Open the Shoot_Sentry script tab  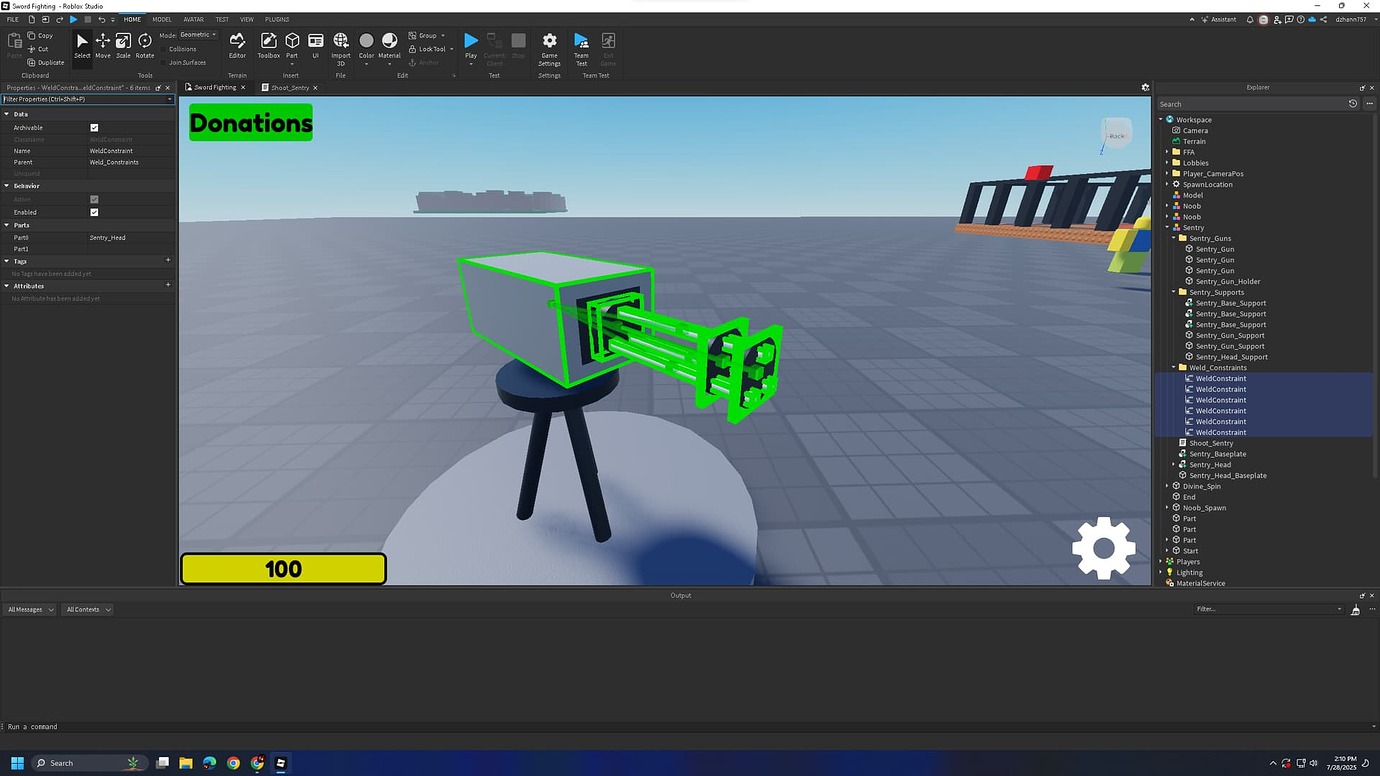click(x=288, y=87)
